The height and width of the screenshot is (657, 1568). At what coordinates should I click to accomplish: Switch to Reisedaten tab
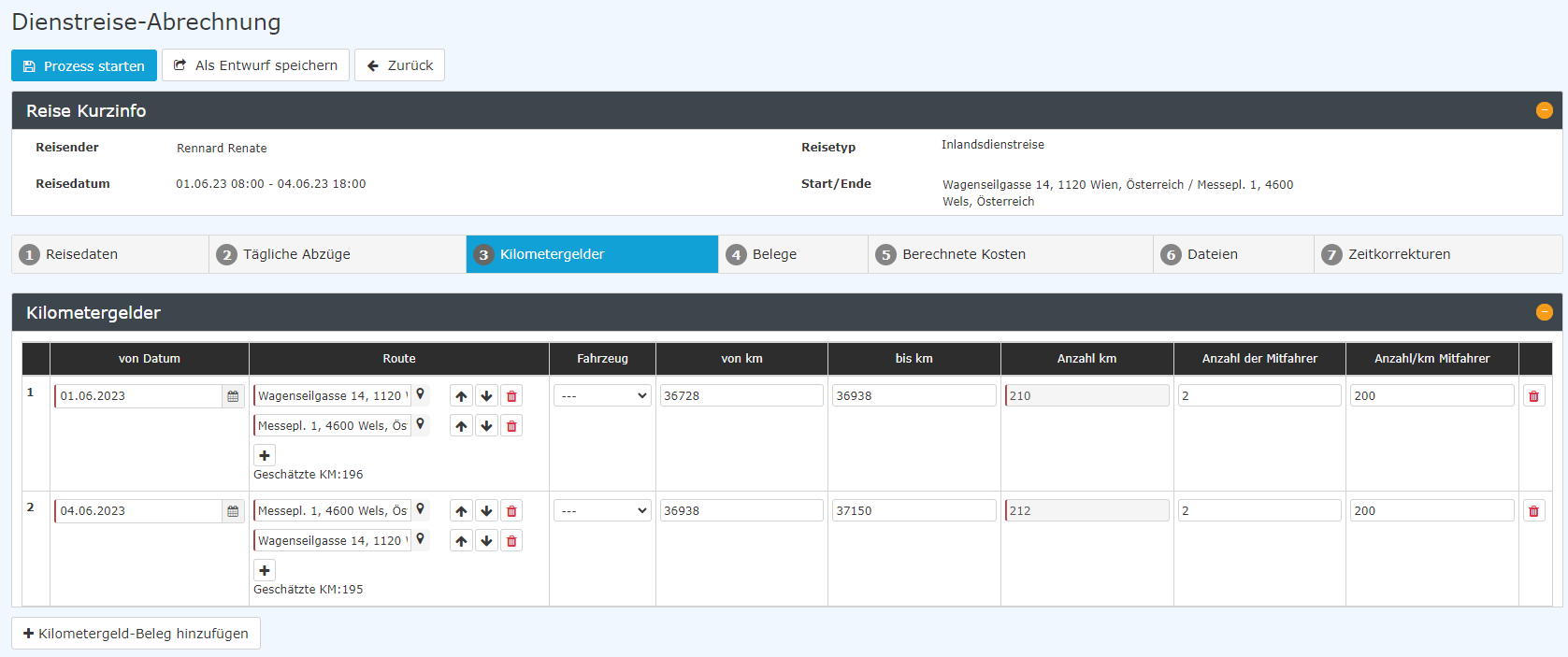point(110,254)
